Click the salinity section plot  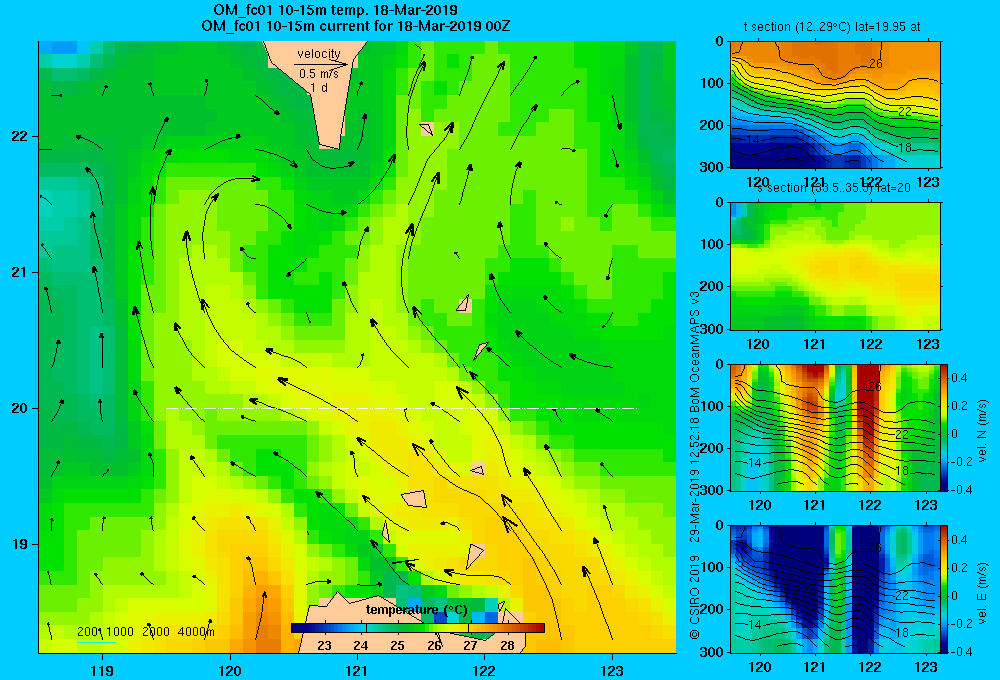pos(835,266)
